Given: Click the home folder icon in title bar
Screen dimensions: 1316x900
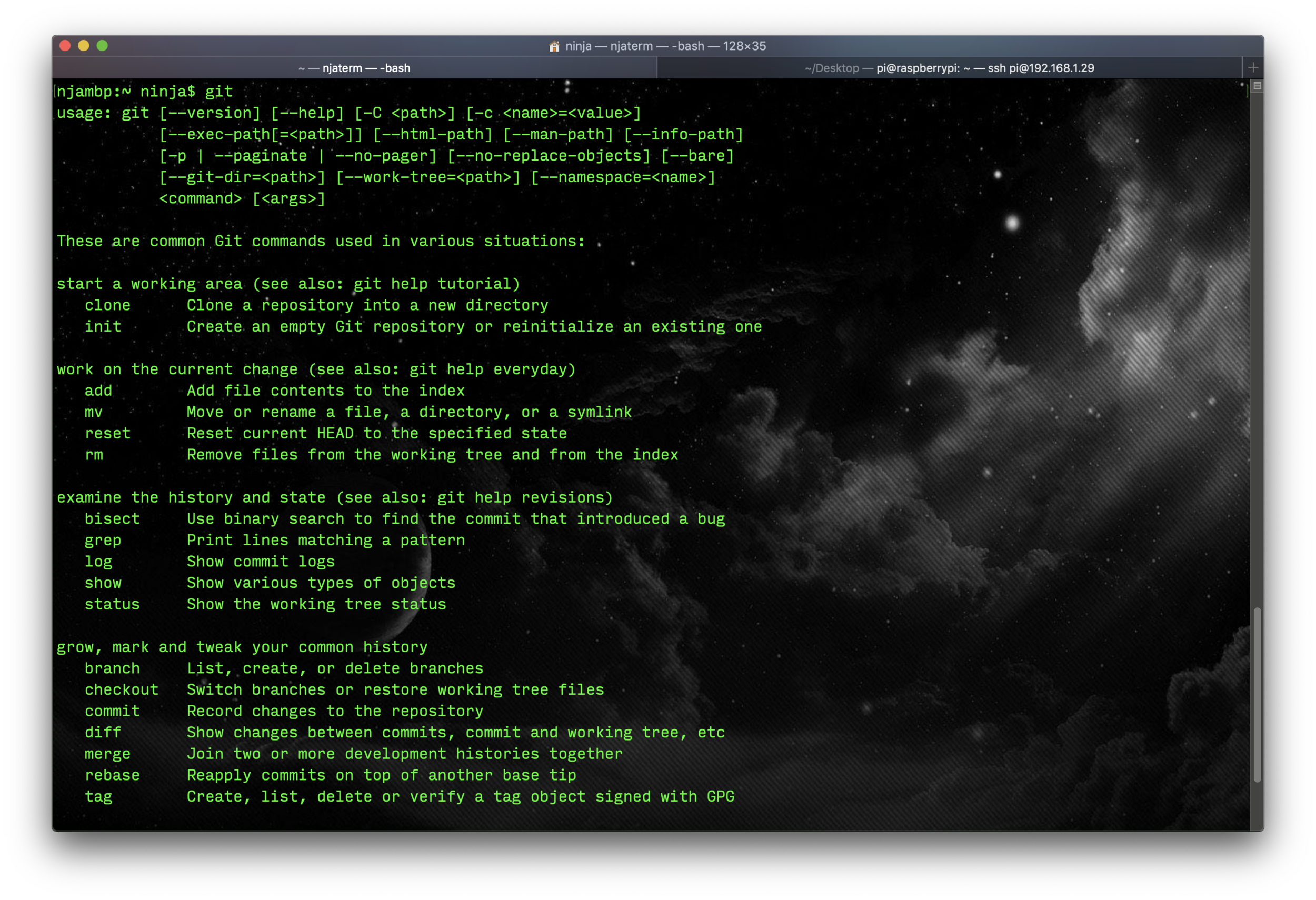Looking at the screenshot, I should click(x=554, y=46).
